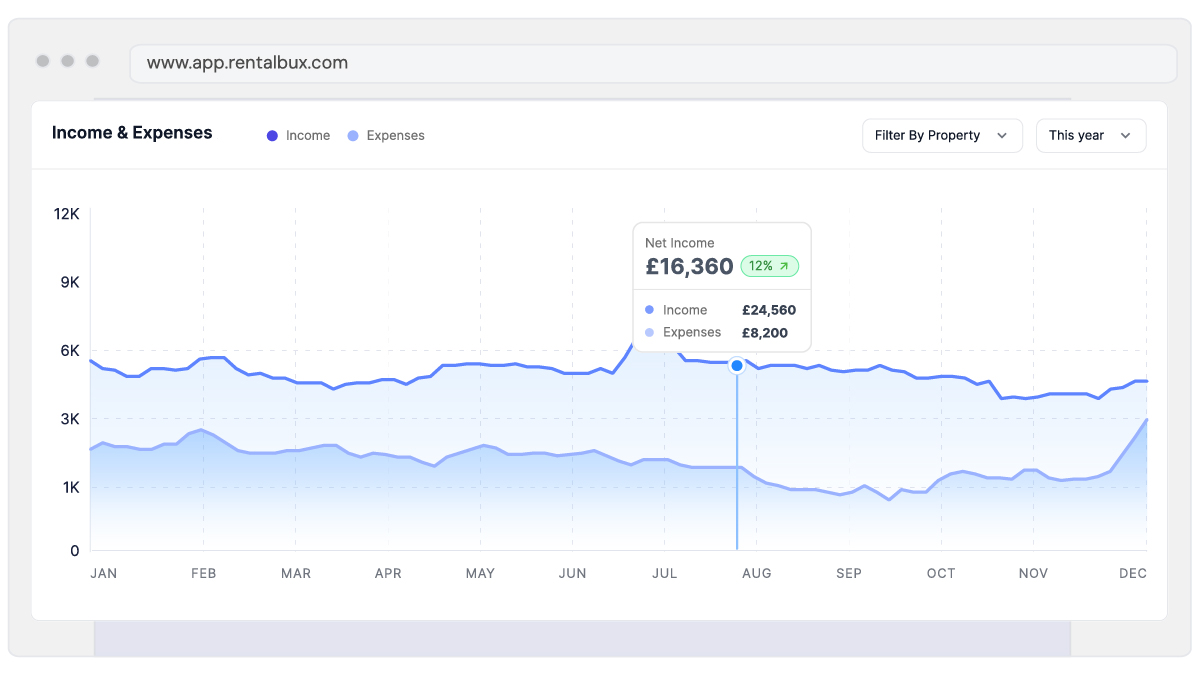Click the chevron in Filter By Property

pyautogui.click(x=1002, y=136)
